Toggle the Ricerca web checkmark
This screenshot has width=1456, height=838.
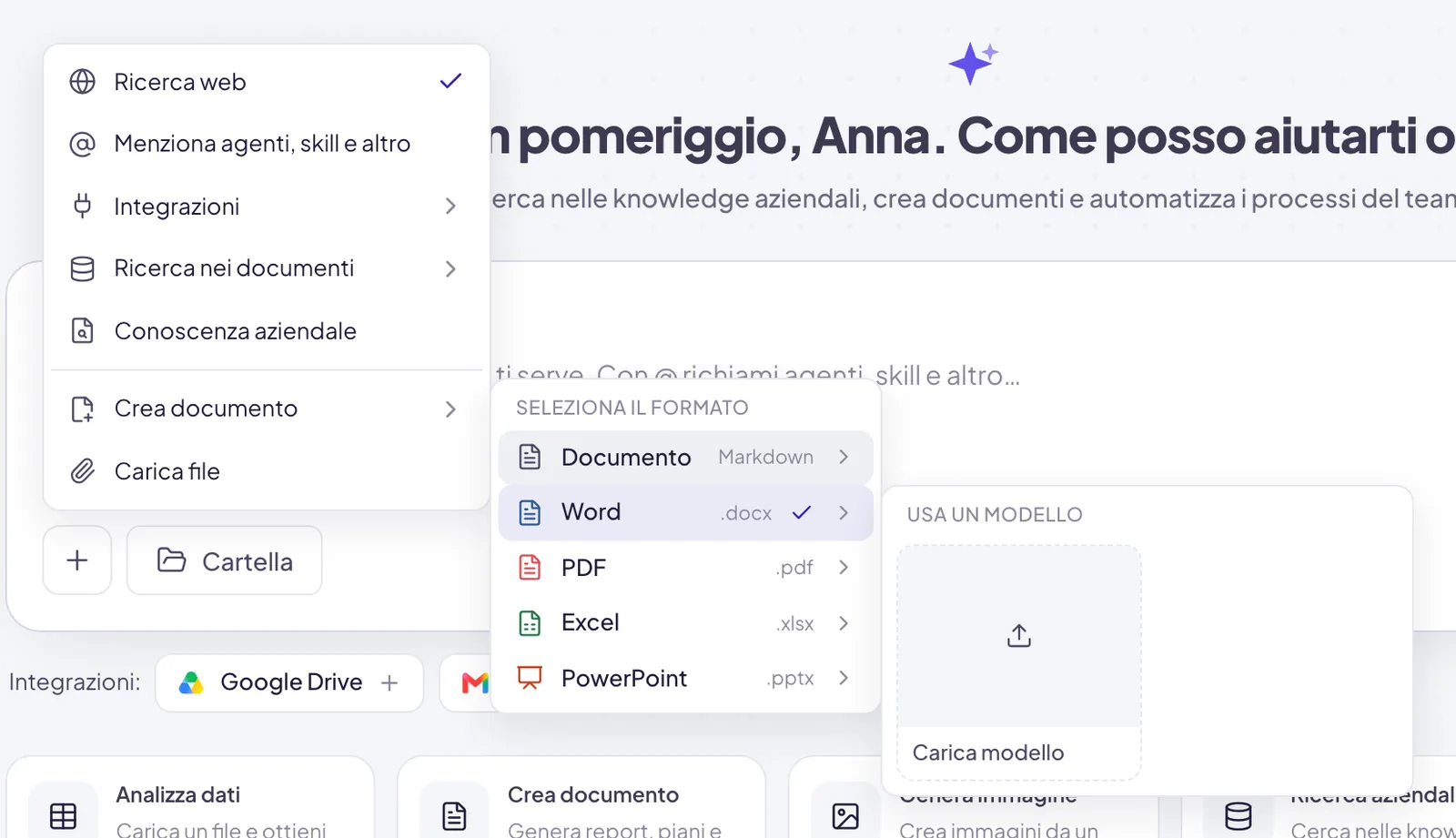coord(450,81)
